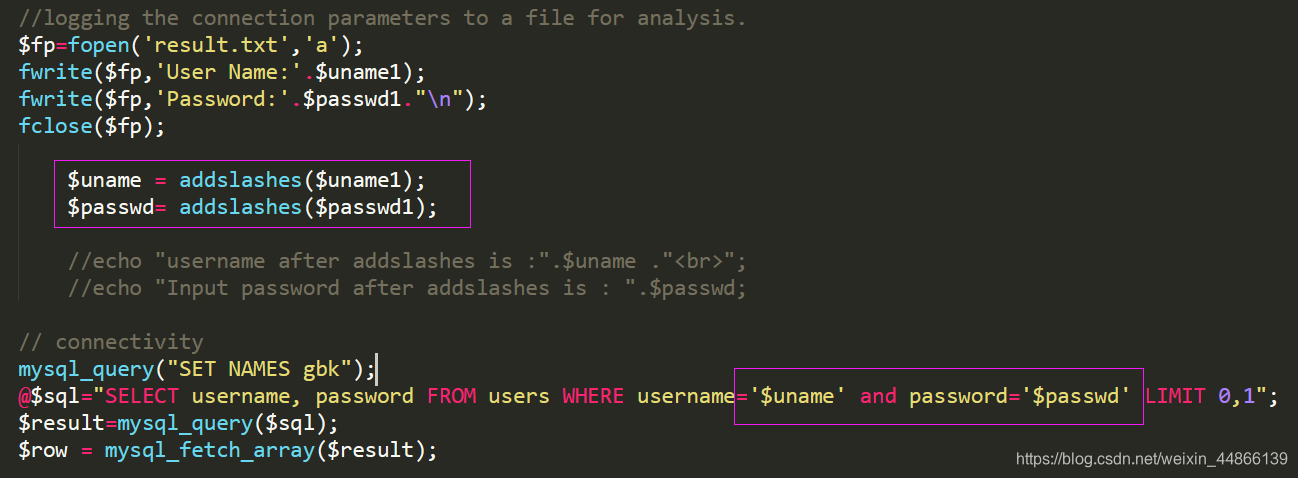Click the WHERE keyword in the query
This screenshot has height=478, width=1298.
(x=592, y=397)
